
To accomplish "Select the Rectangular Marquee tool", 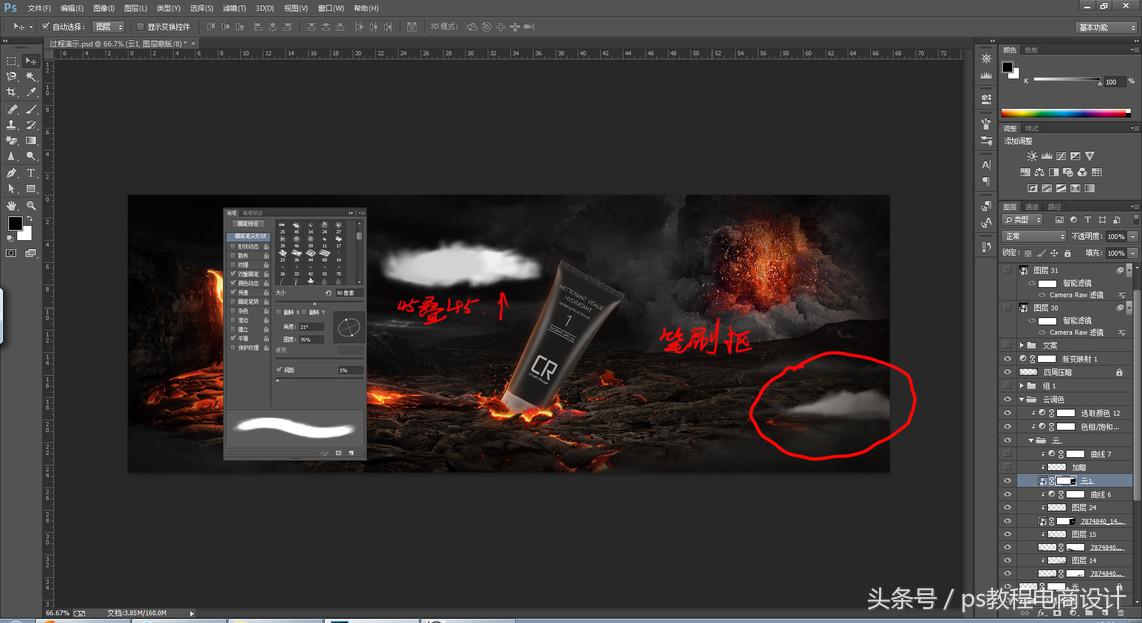I will (x=12, y=61).
